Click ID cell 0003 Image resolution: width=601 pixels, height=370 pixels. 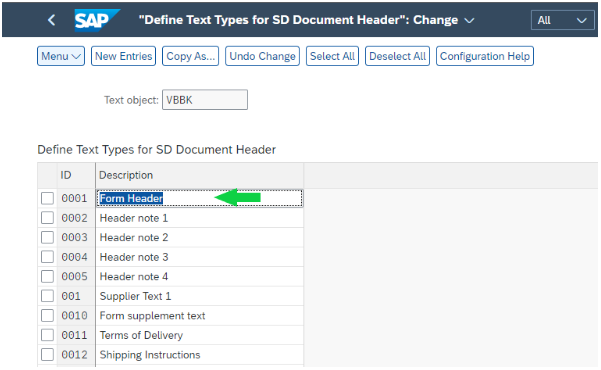coord(76,238)
